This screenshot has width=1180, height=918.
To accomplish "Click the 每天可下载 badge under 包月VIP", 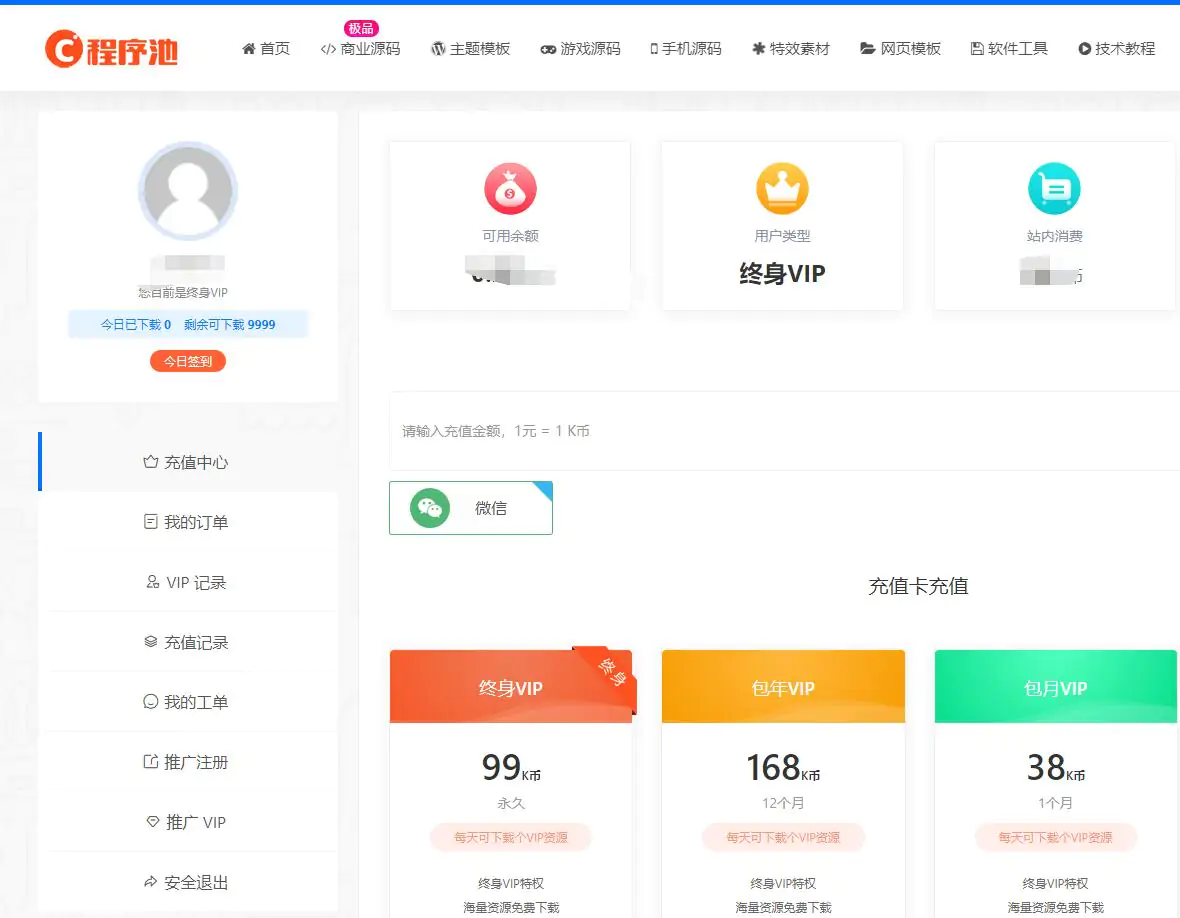I will coord(1055,837).
